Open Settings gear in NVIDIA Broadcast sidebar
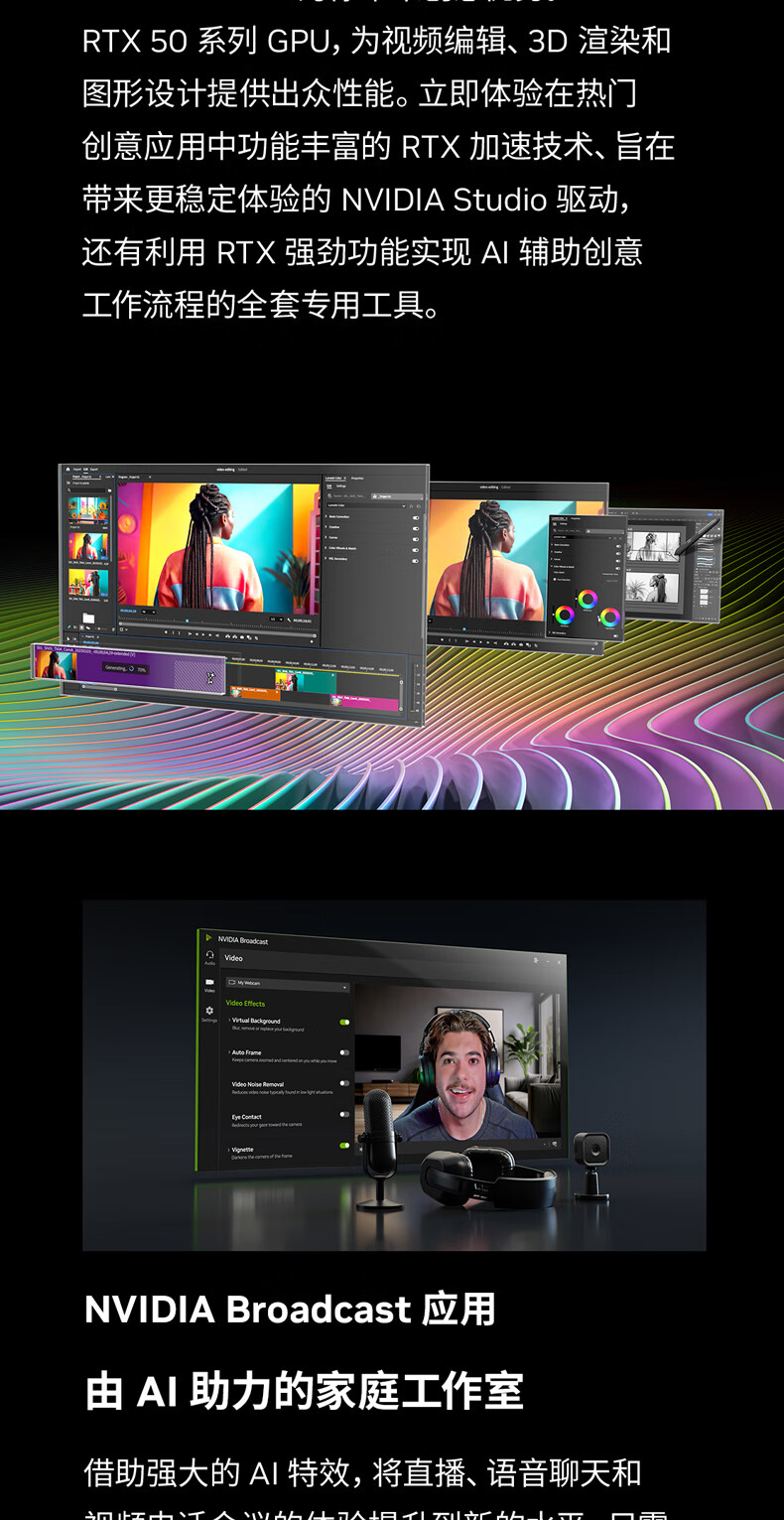784x1520 pixels. point(209,1014)
